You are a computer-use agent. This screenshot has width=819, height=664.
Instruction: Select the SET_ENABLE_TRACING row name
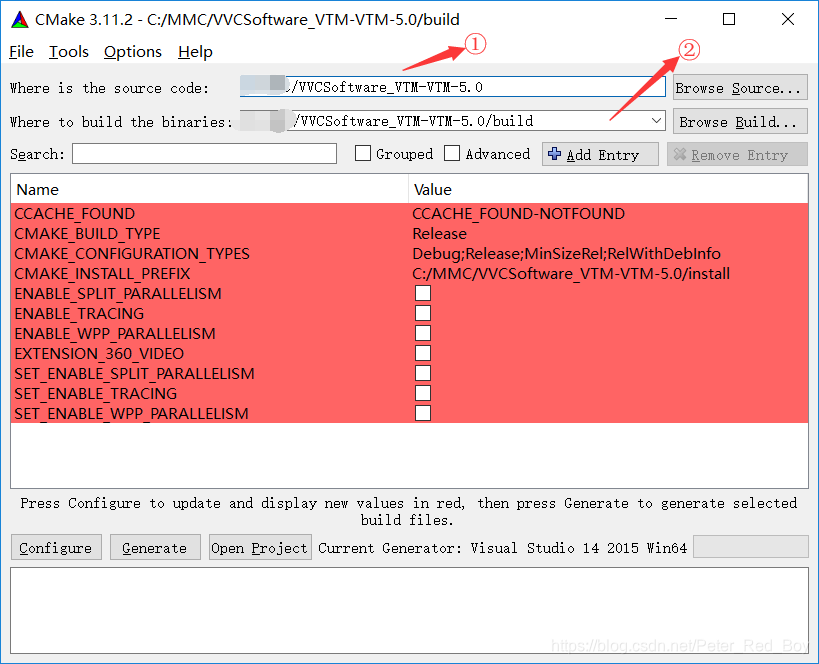click(96, 393)
